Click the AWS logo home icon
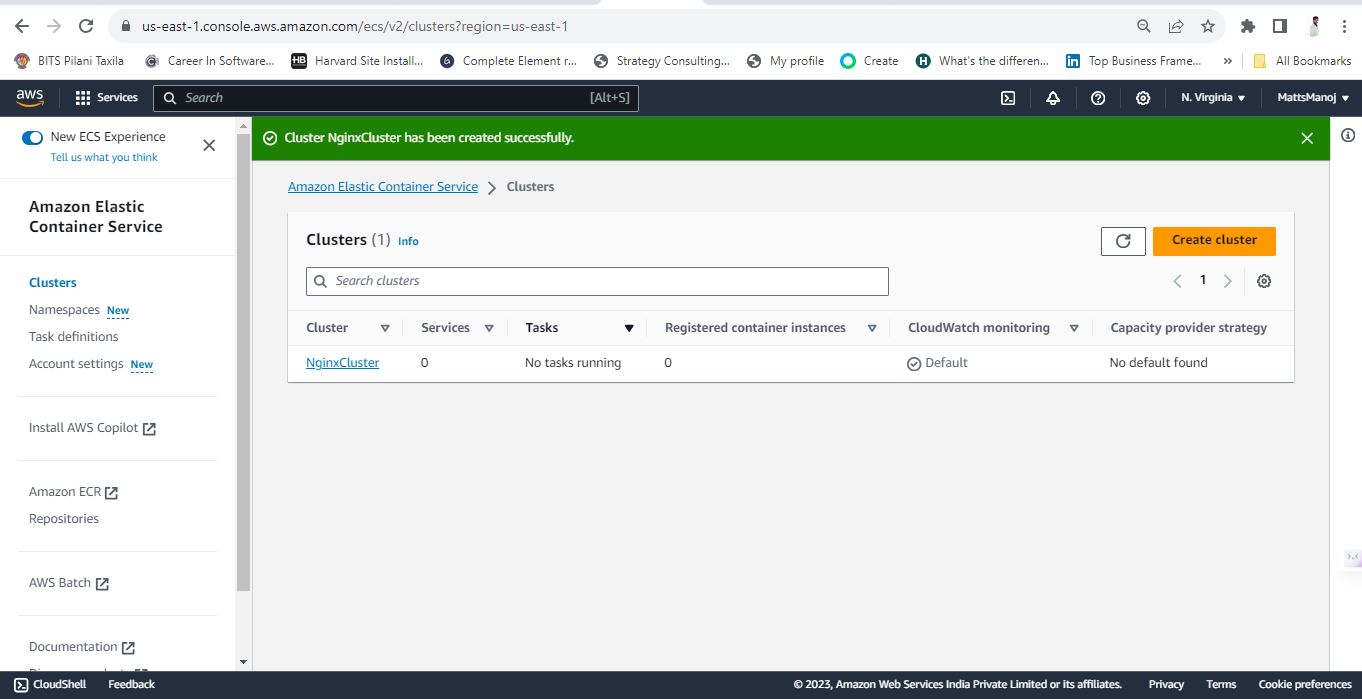The height and width of the screenshot is (699, 1362). click(30, 97)
